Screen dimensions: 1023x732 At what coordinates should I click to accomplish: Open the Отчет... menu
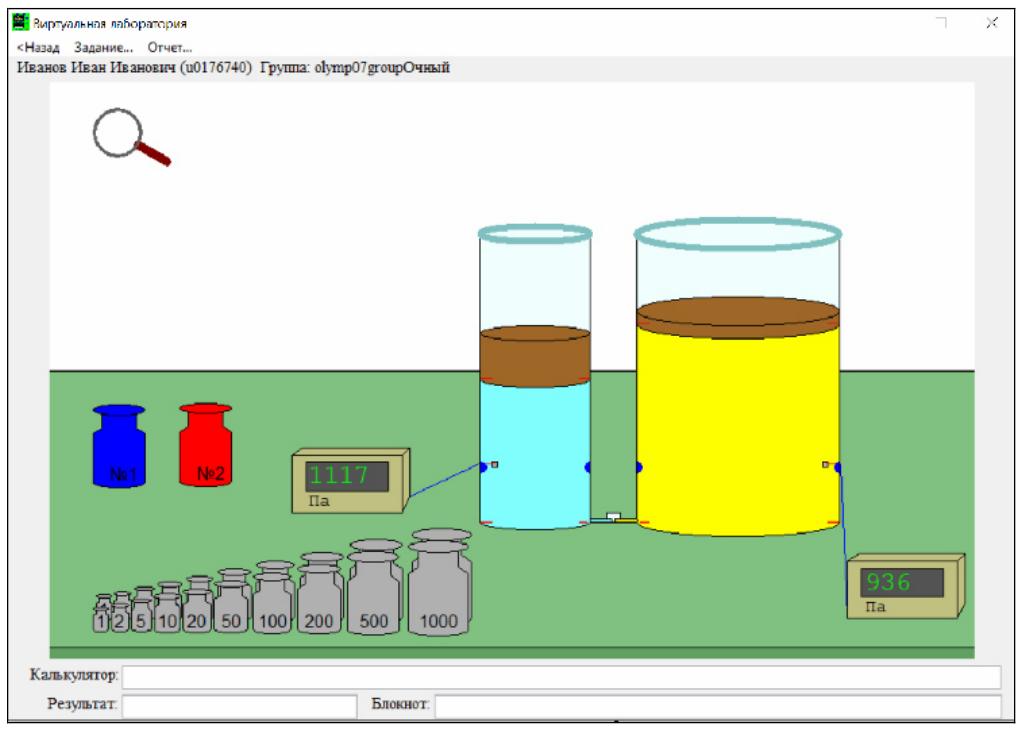[170, 47]
